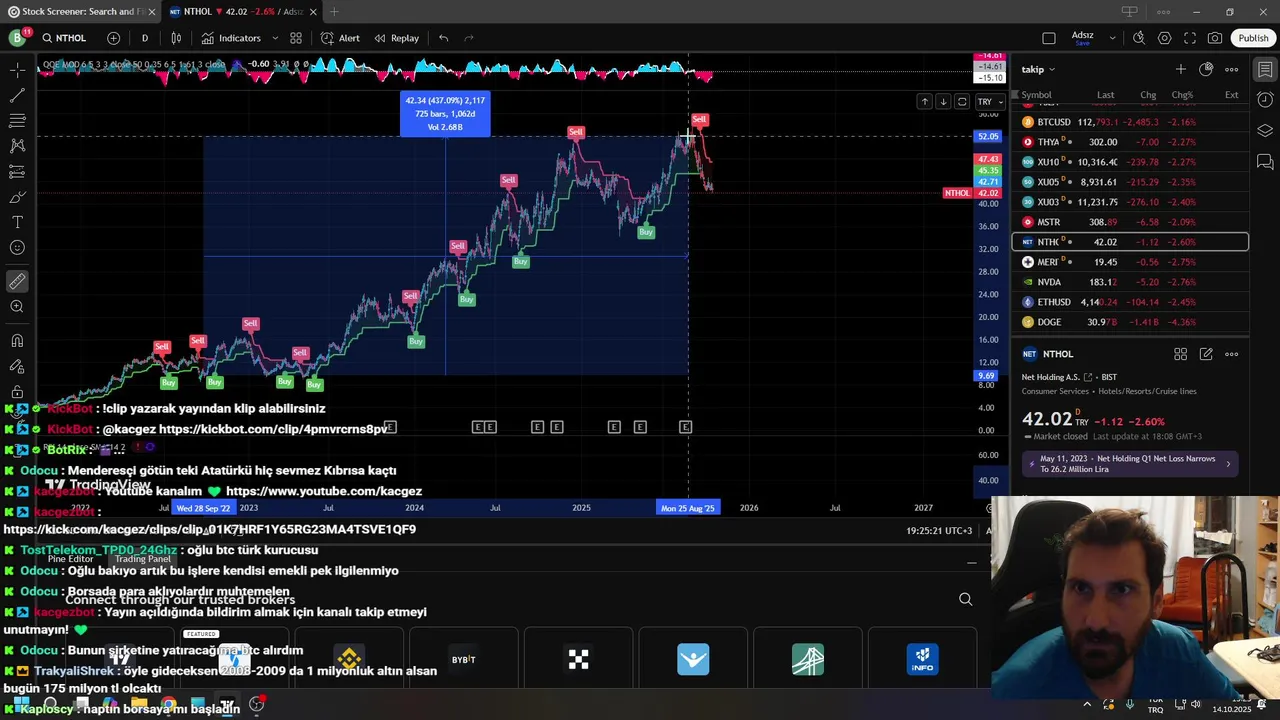Toggle lock all drawings
Image resolution: width=1280 pixels, height=720 pixels.
[17, 391]
